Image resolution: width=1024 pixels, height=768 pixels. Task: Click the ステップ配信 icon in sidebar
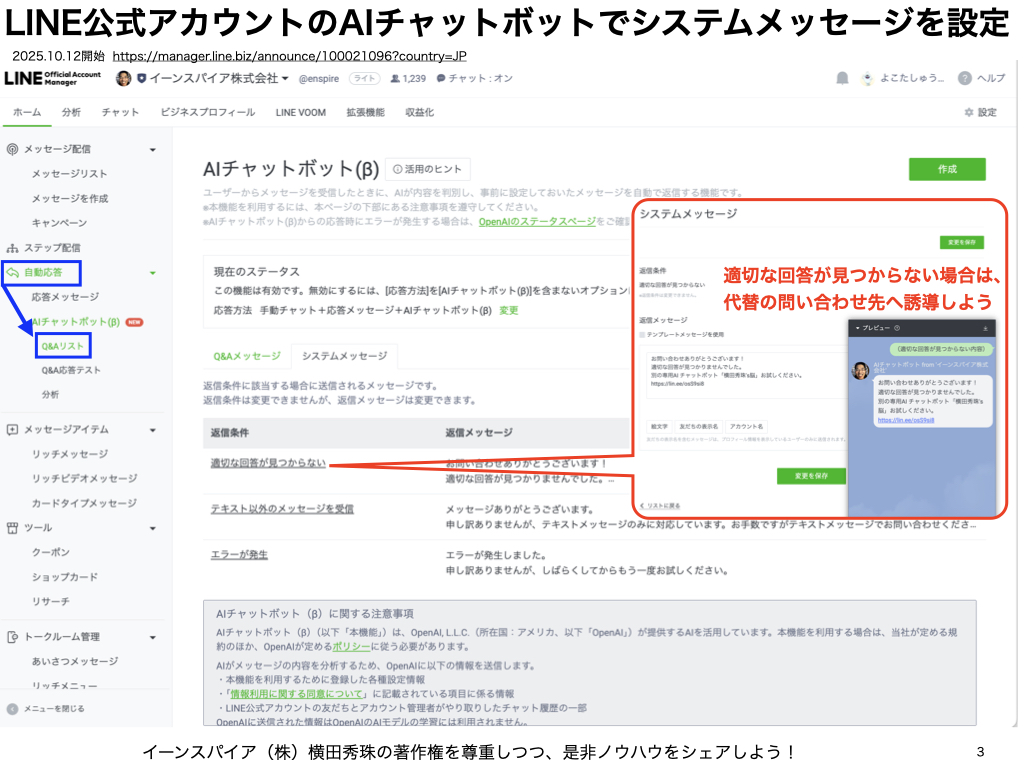click(x=13, y=247)
